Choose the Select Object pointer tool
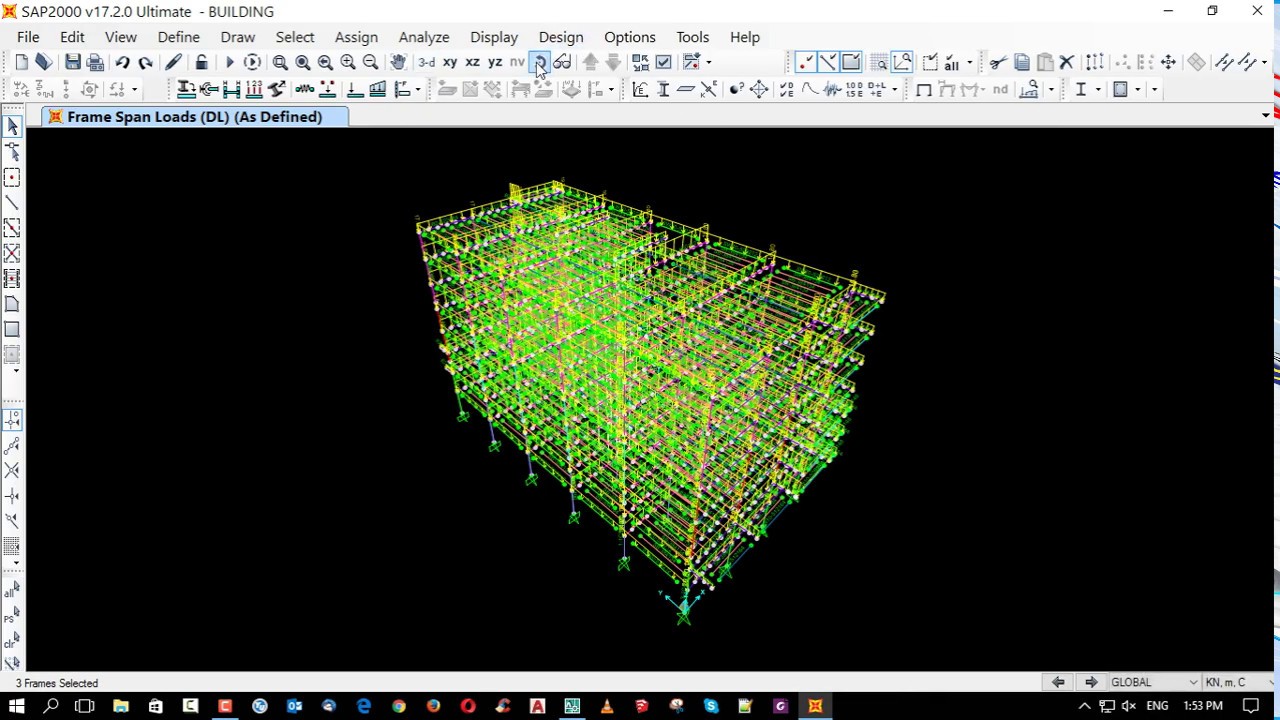 click(x=12, y=126)
